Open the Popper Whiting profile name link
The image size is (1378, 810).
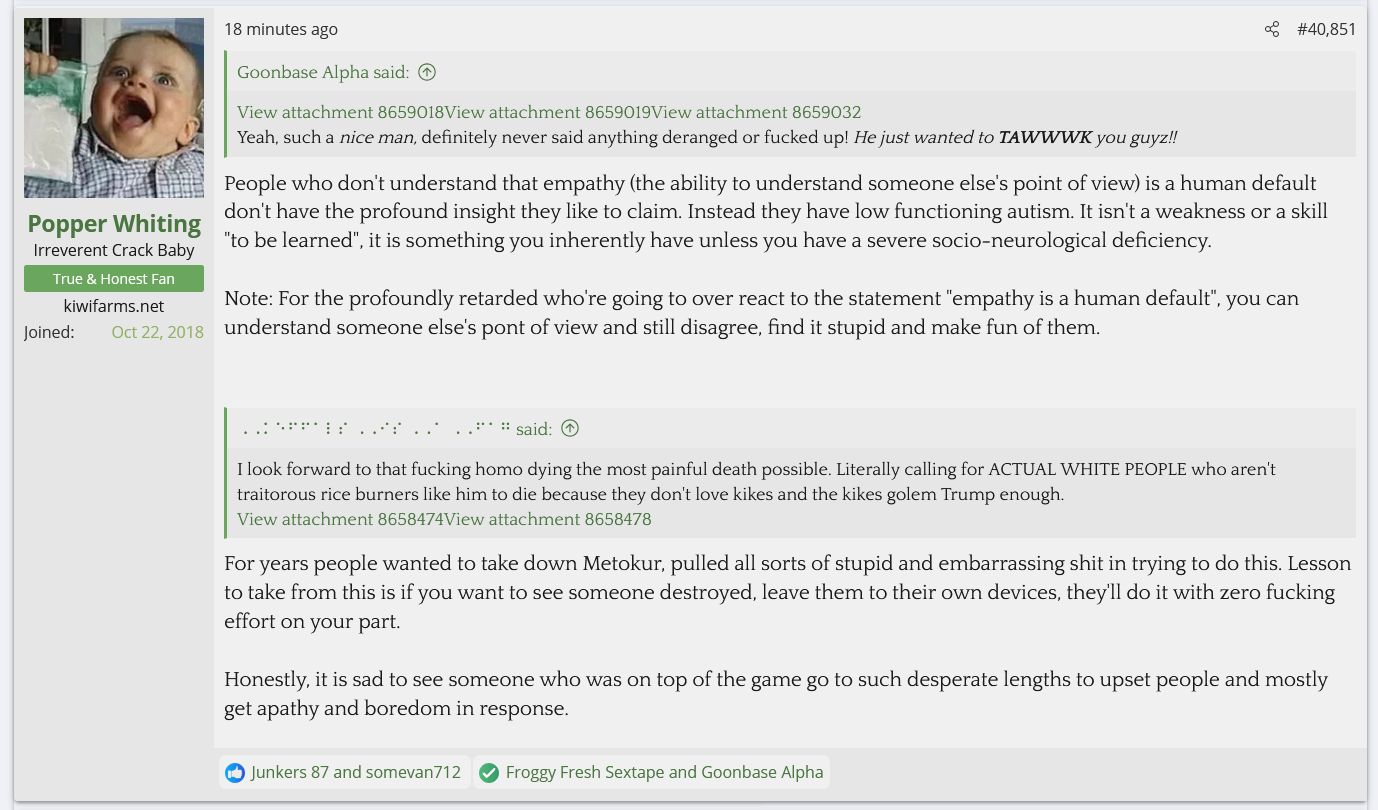114,223
